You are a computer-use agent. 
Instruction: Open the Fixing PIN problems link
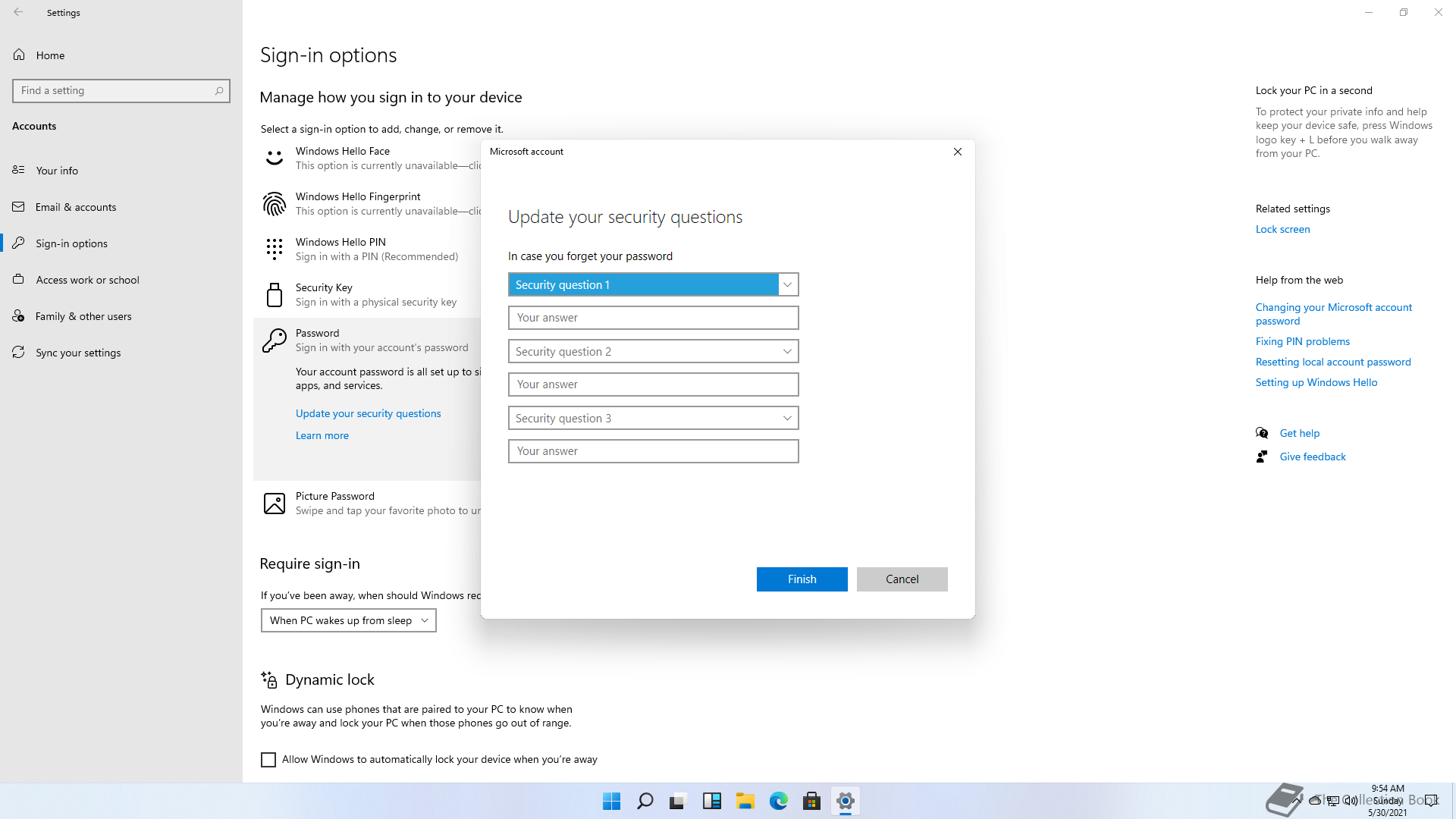click(1302, 341)
